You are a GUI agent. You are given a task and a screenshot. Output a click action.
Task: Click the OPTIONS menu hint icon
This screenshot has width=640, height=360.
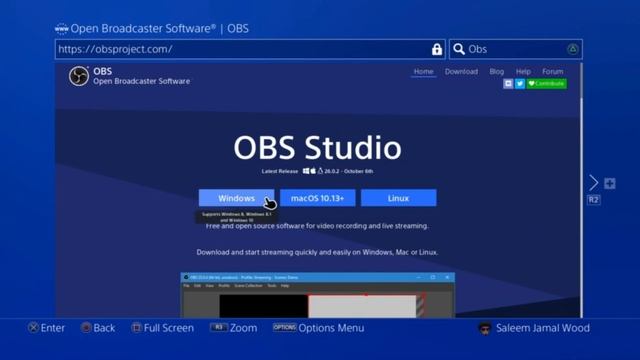coord(284,327)
